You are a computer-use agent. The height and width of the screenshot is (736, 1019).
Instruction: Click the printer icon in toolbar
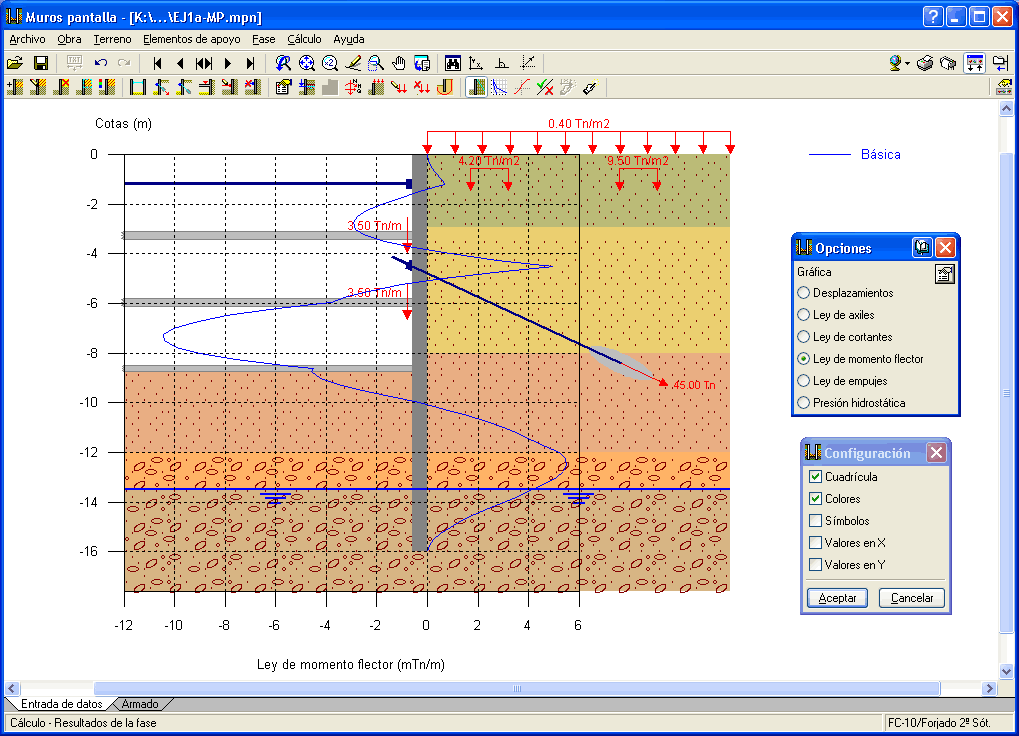tap(926, 63)
